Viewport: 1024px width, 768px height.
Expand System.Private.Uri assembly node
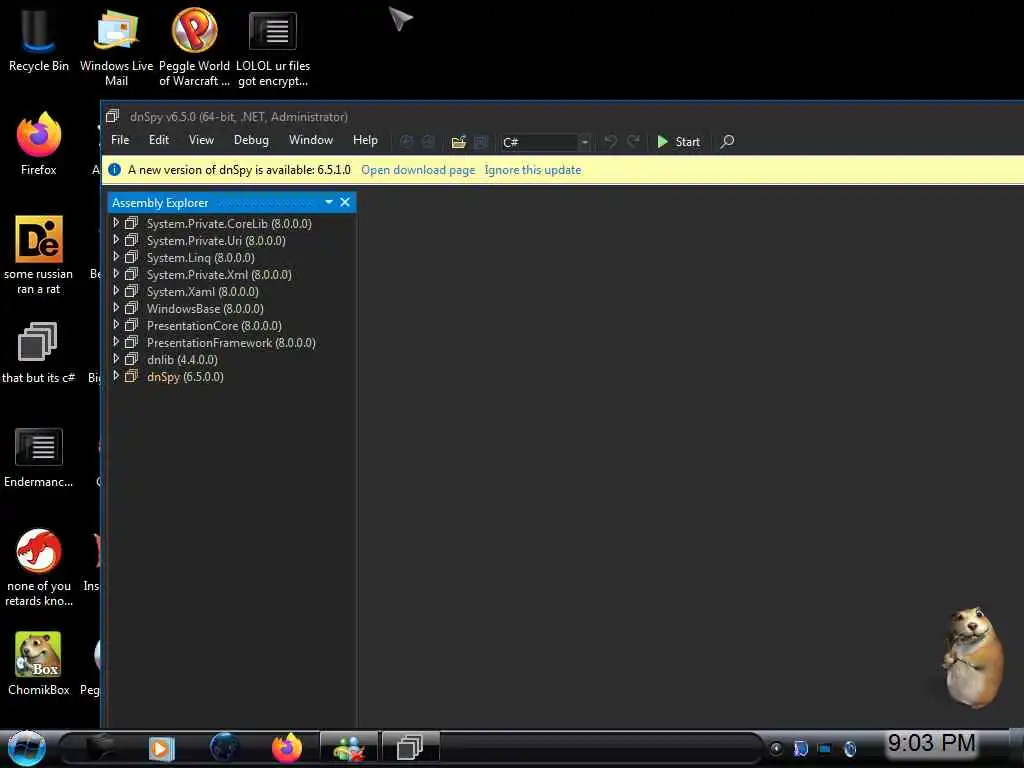click(x=116, y=240)
